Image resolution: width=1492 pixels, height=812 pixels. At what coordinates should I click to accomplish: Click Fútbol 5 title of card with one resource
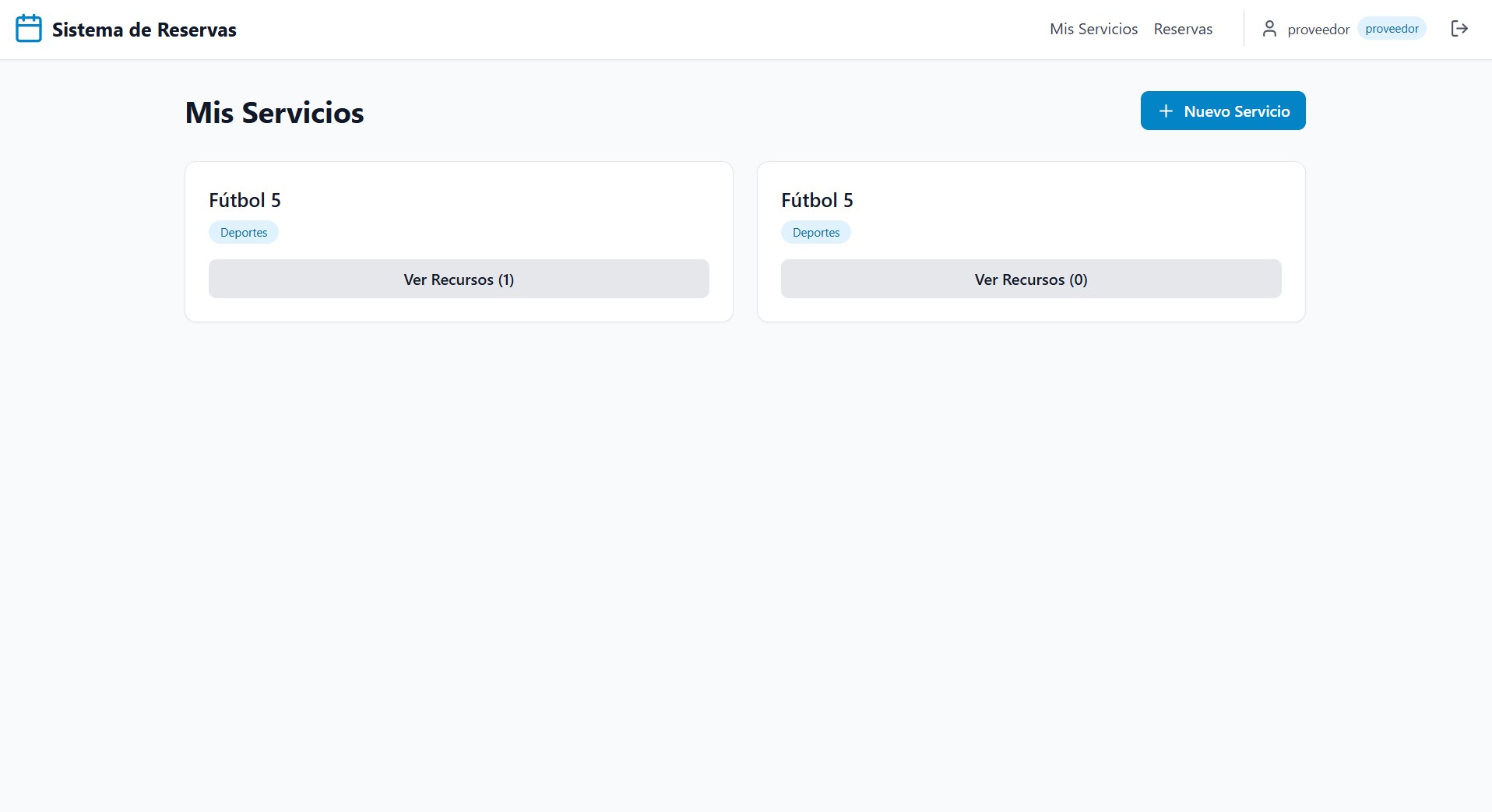245,200
